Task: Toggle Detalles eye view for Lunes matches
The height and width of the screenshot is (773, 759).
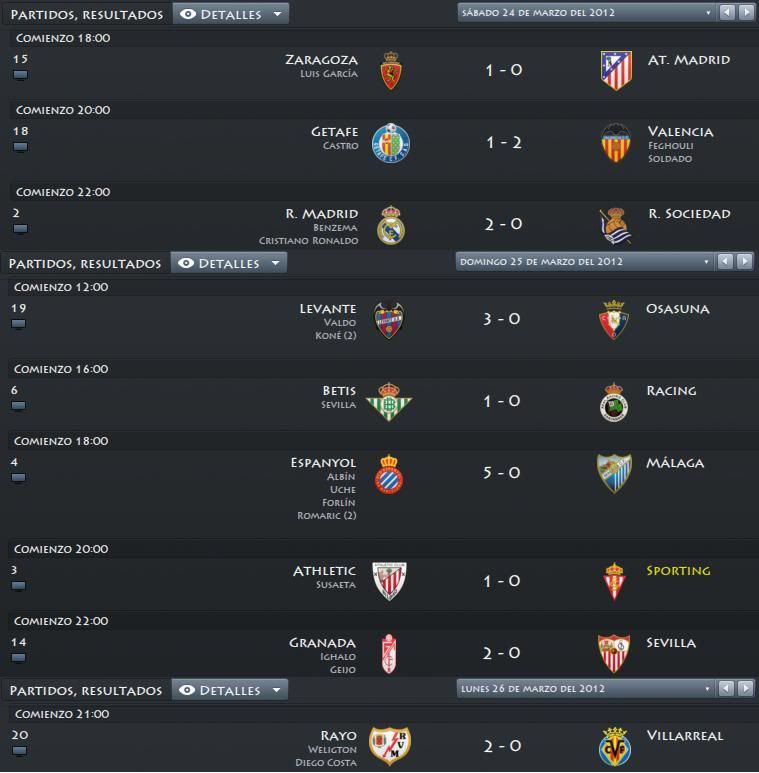Action: [x=230, y=690]
